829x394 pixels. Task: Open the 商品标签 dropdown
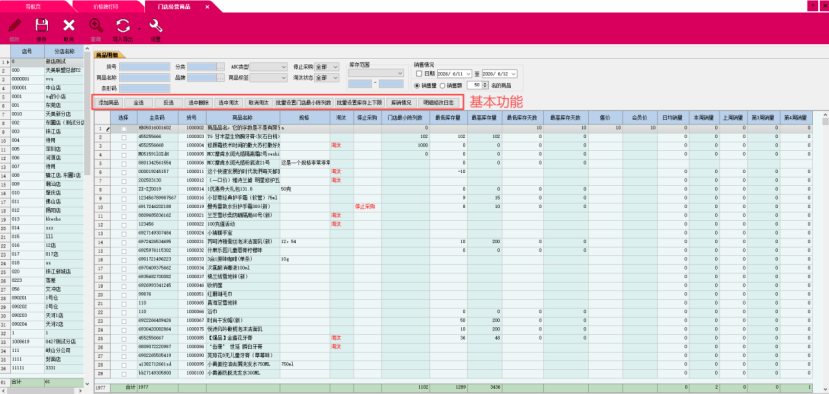pos(268,77)
